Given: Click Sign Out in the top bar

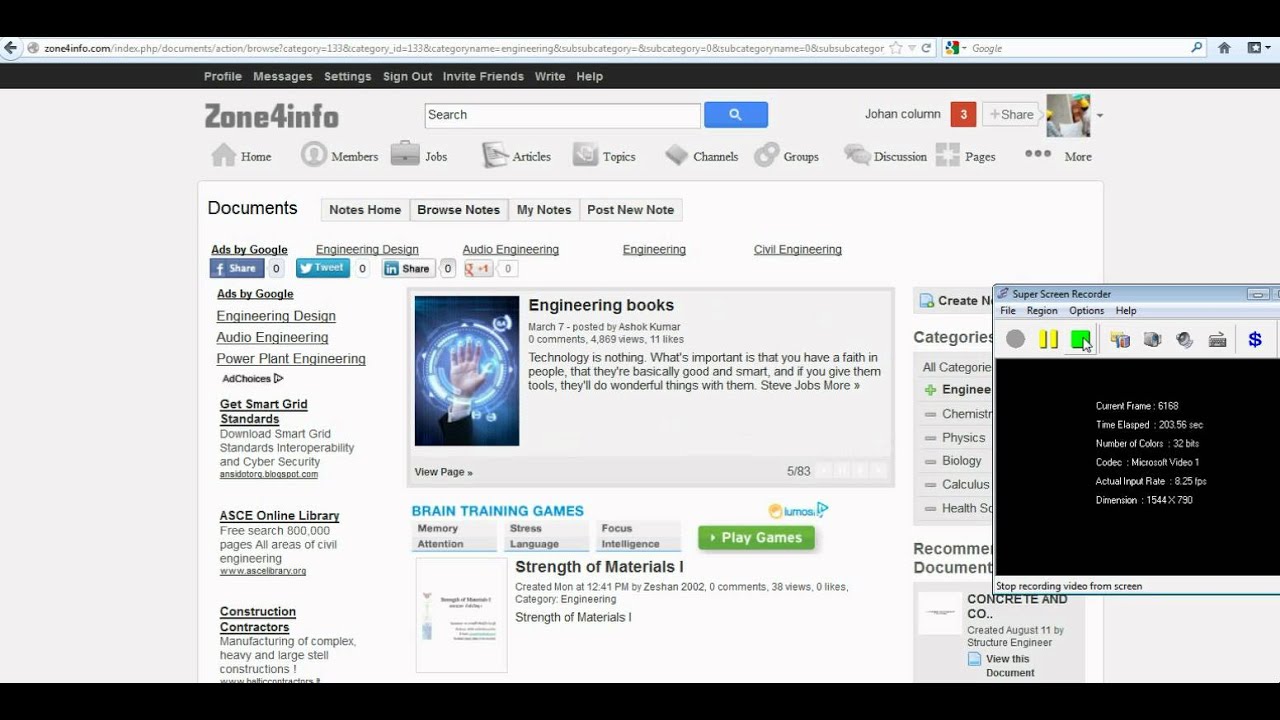Looking at the screenshot, I should coord(408,76).
